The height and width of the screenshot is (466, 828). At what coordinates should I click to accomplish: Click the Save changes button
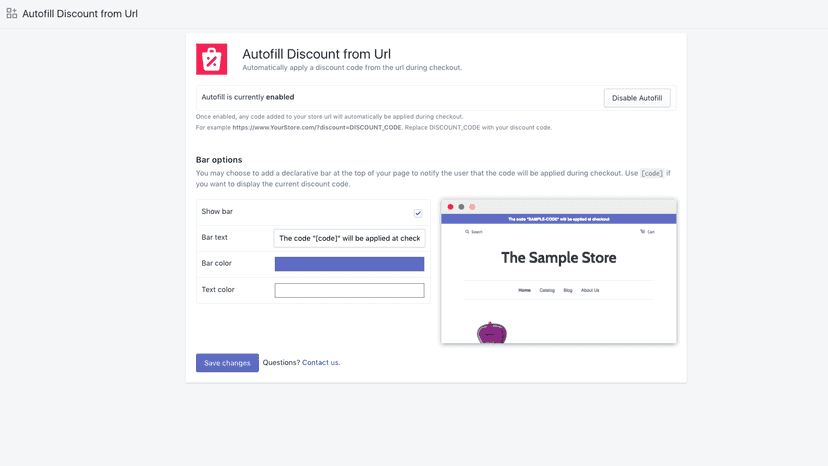[x=227, y=363]
